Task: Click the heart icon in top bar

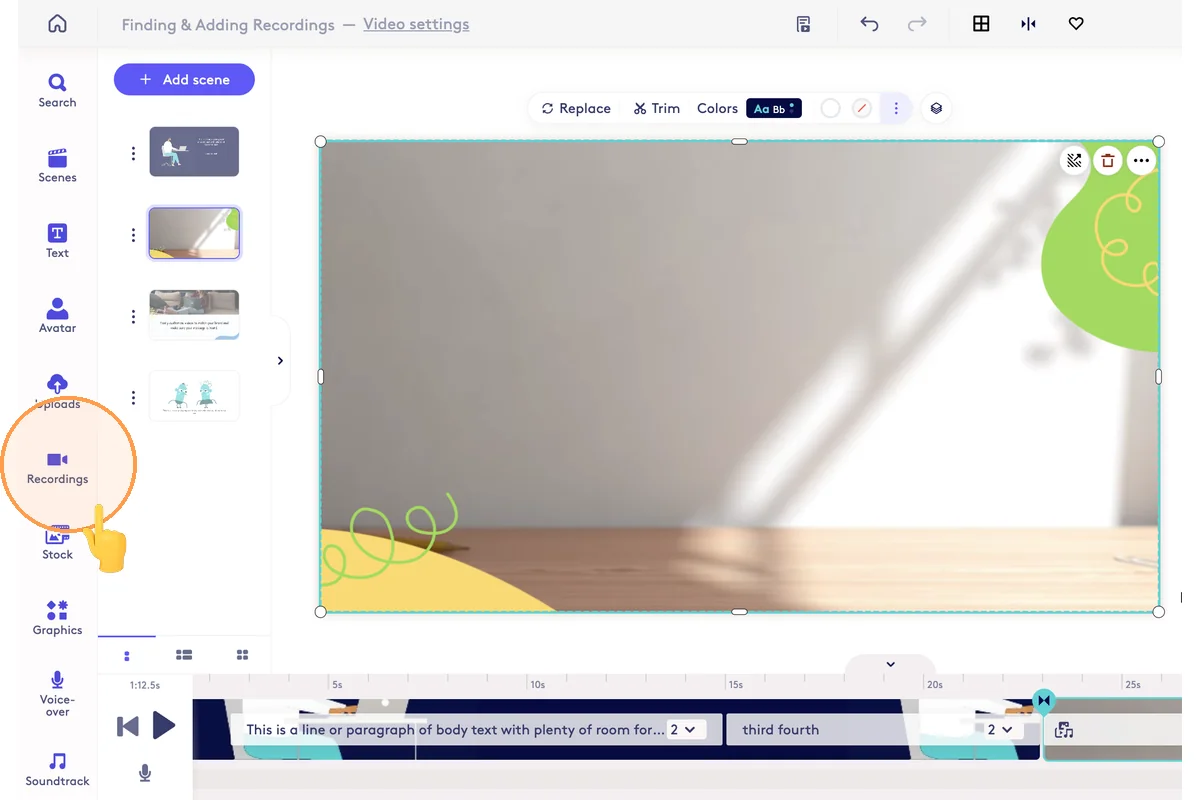Action: [x=1076, y=24]
